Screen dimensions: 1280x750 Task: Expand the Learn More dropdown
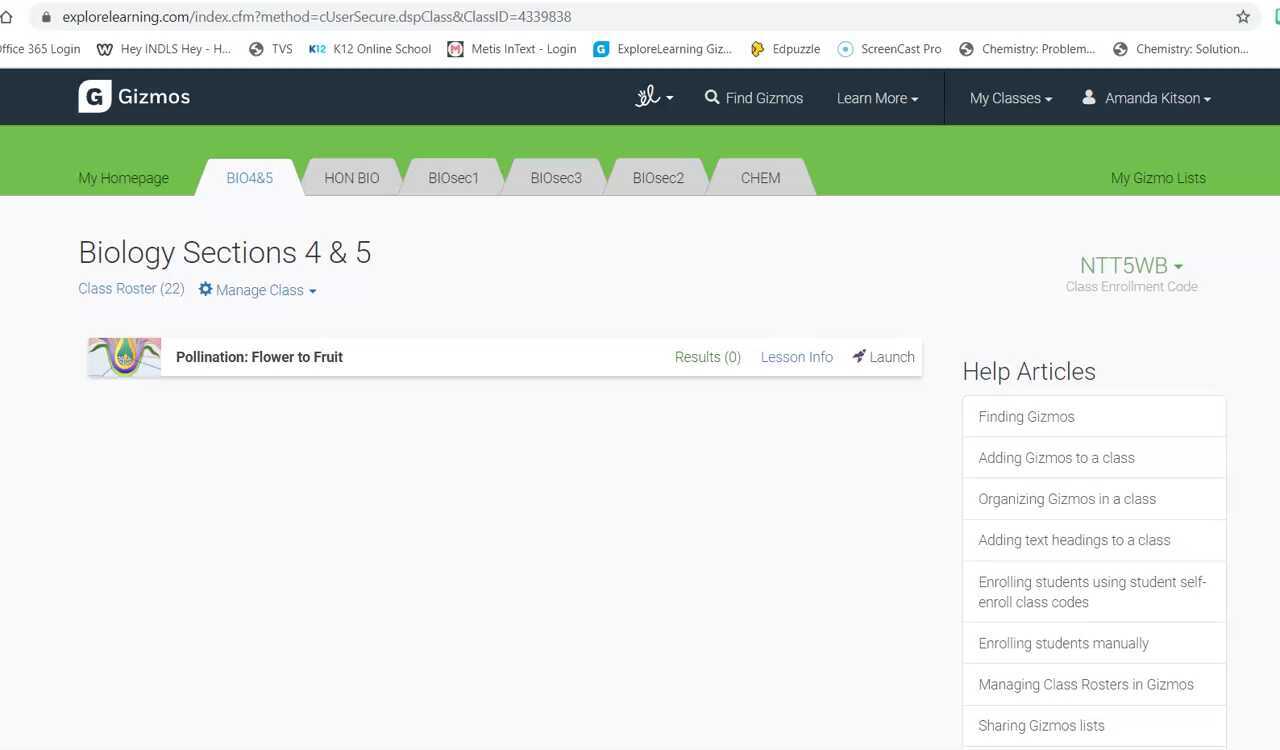[877, 98]
